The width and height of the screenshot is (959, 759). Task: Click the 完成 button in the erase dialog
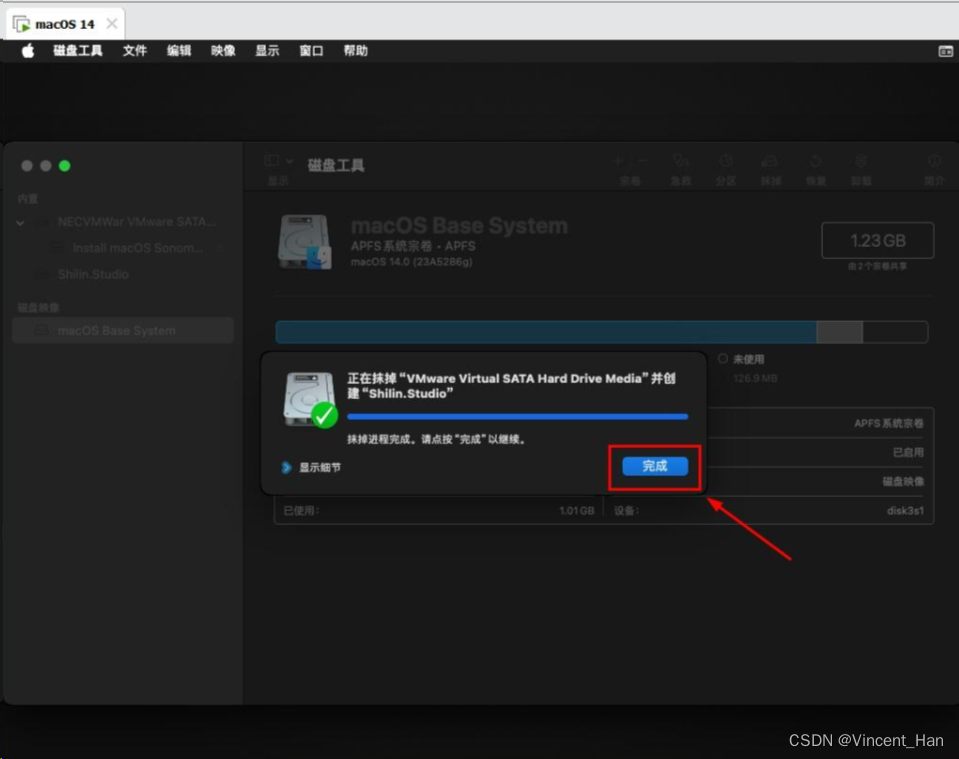click(654, 466)
